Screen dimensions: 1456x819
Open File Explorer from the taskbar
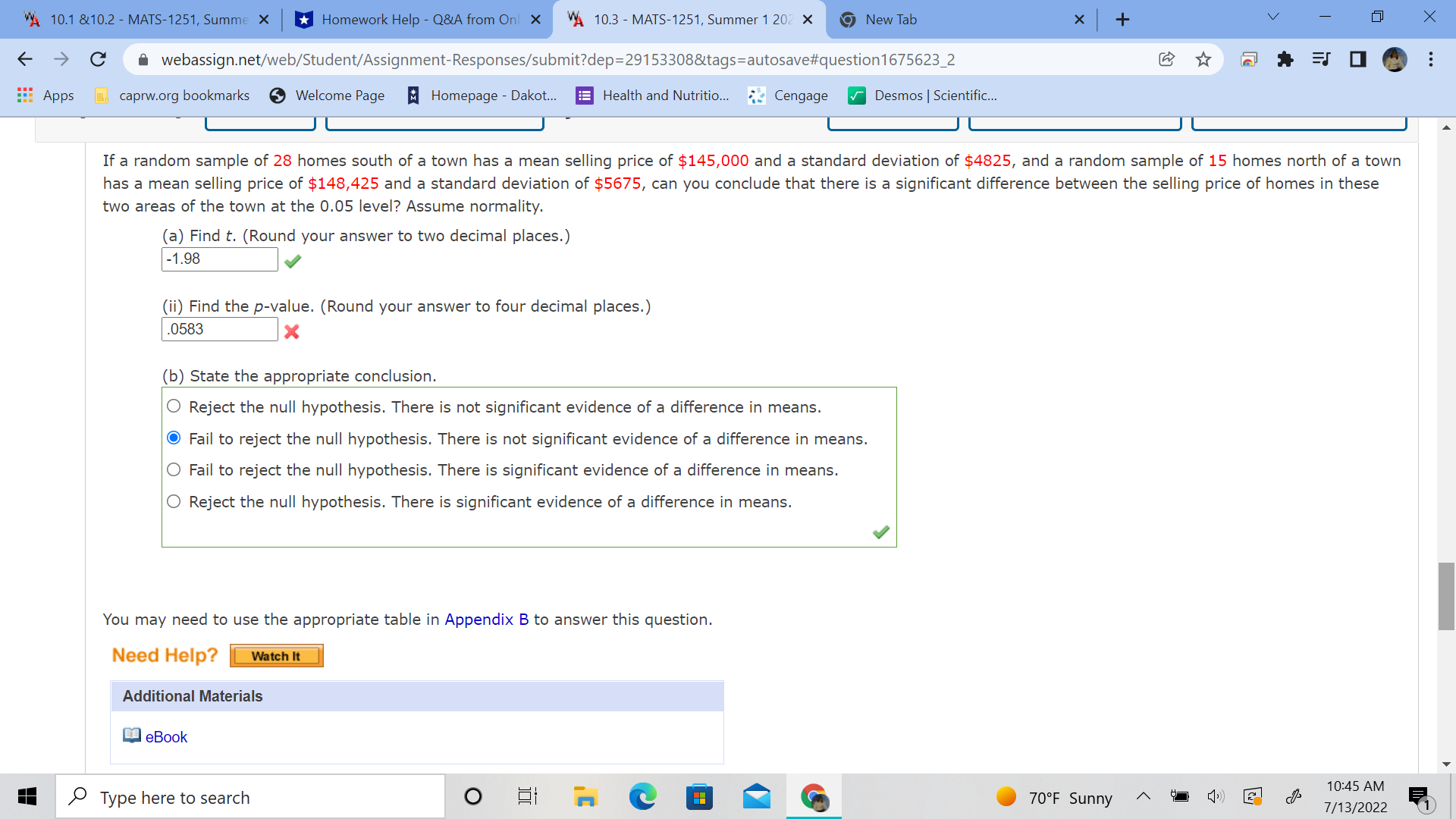[585, 796]
